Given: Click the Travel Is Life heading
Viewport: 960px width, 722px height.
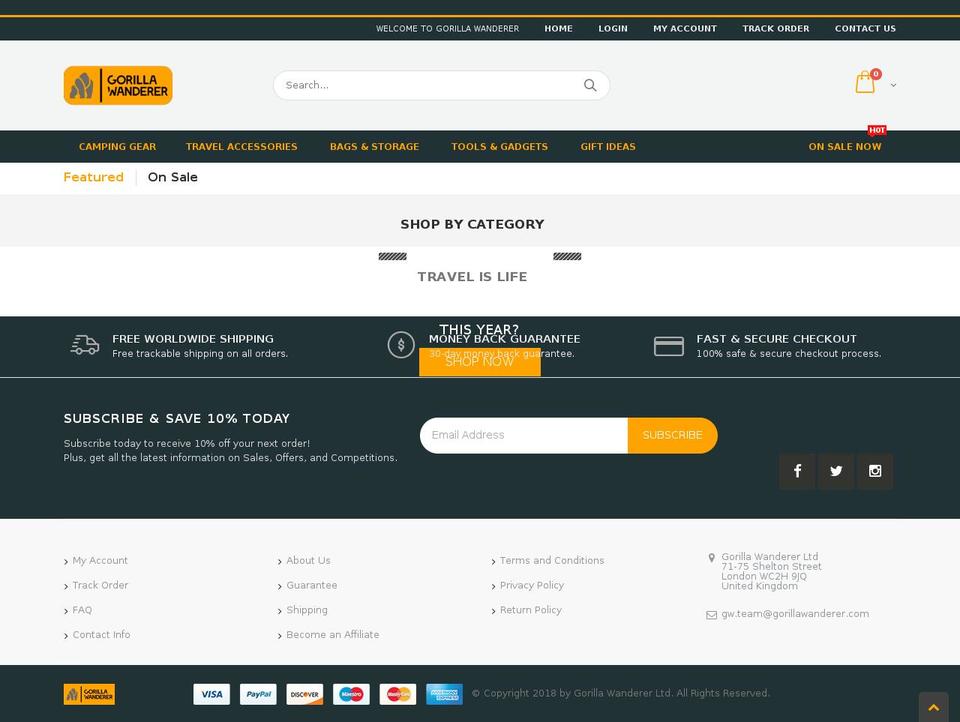Looking at the screenshot, I should pyautogui.click(x=472, y=277).
